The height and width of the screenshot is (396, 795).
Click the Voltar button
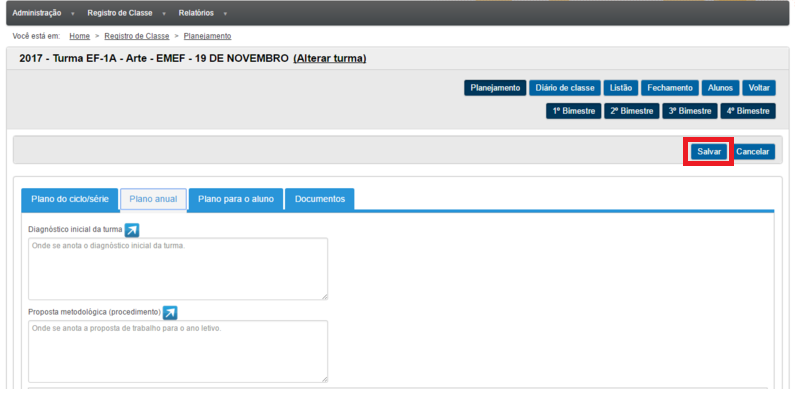(x=759, y=88)
